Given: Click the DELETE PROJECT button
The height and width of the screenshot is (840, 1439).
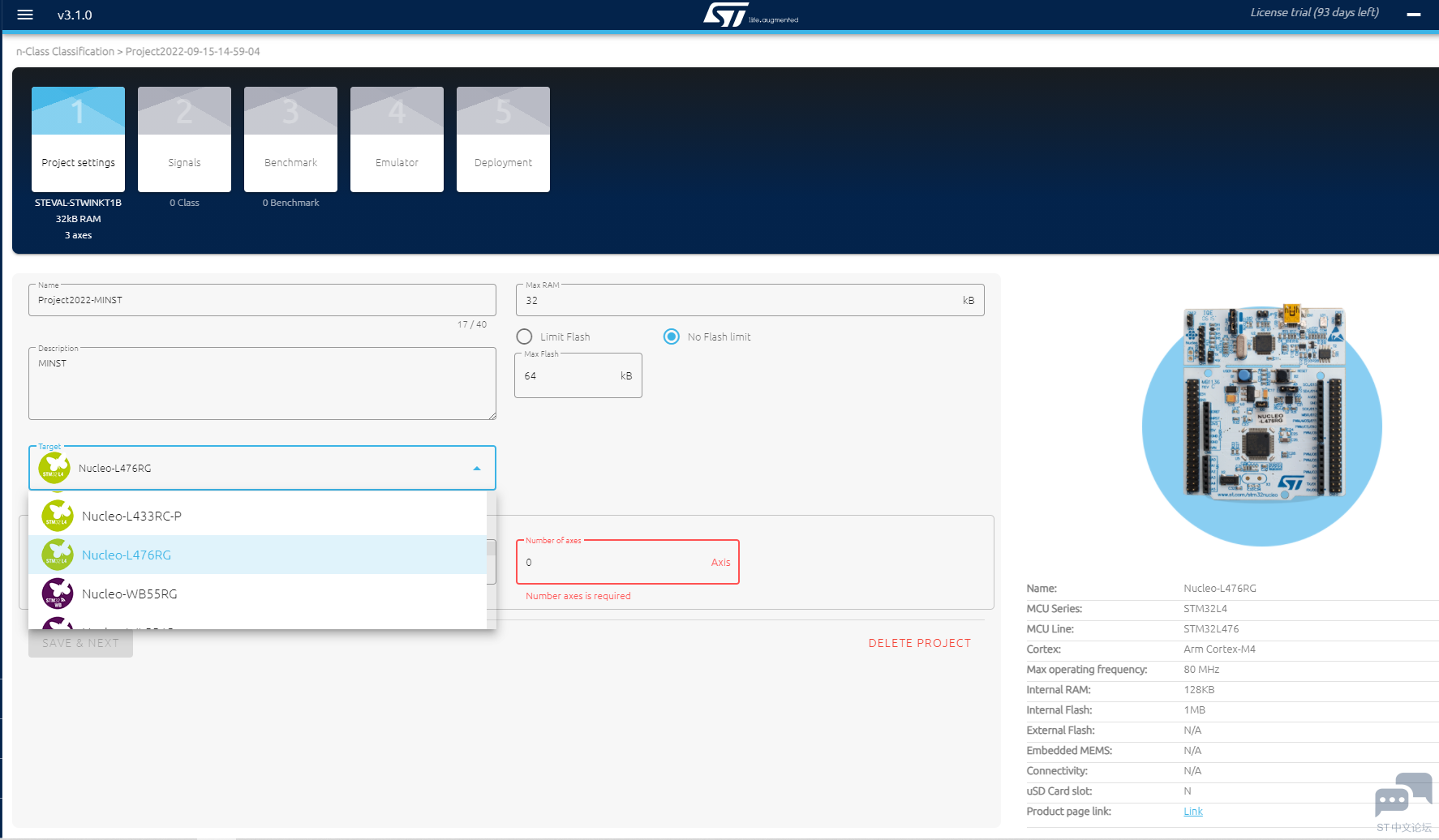Looking at the screenshot, I should (920, 643).
